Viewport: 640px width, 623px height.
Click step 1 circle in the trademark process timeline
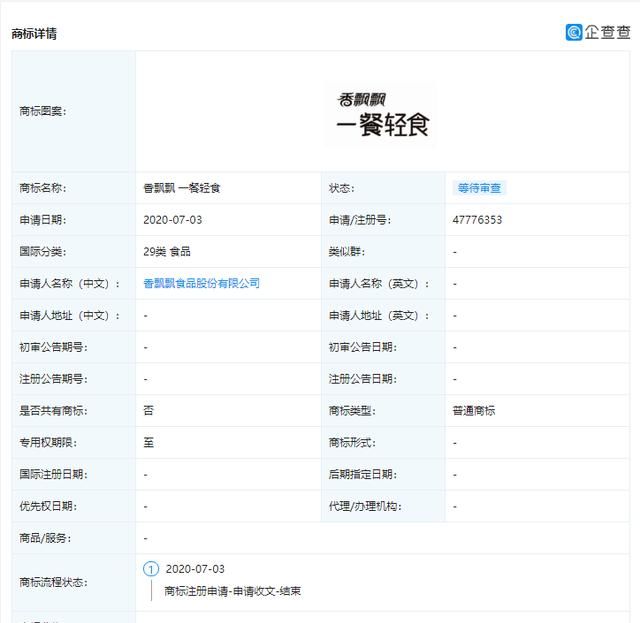click(x=151, y=569)
